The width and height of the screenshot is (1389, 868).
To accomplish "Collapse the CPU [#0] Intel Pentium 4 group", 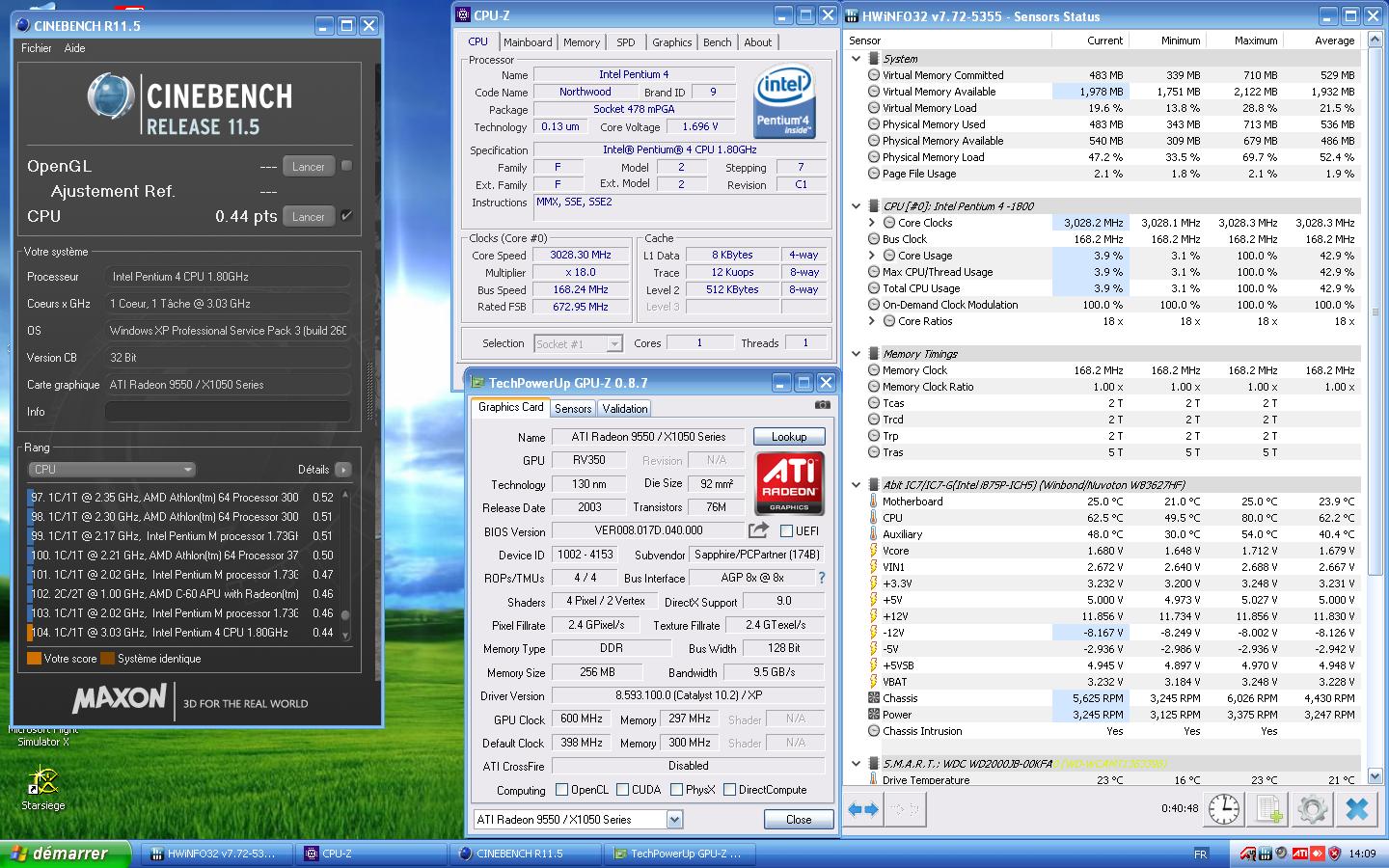I will pos(856,206).
